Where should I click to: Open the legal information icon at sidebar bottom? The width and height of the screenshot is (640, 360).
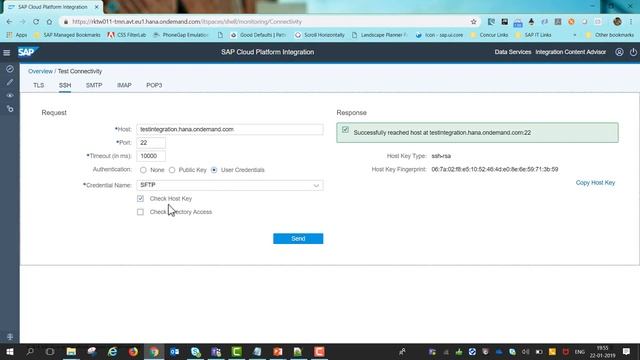tap(10, 337)
